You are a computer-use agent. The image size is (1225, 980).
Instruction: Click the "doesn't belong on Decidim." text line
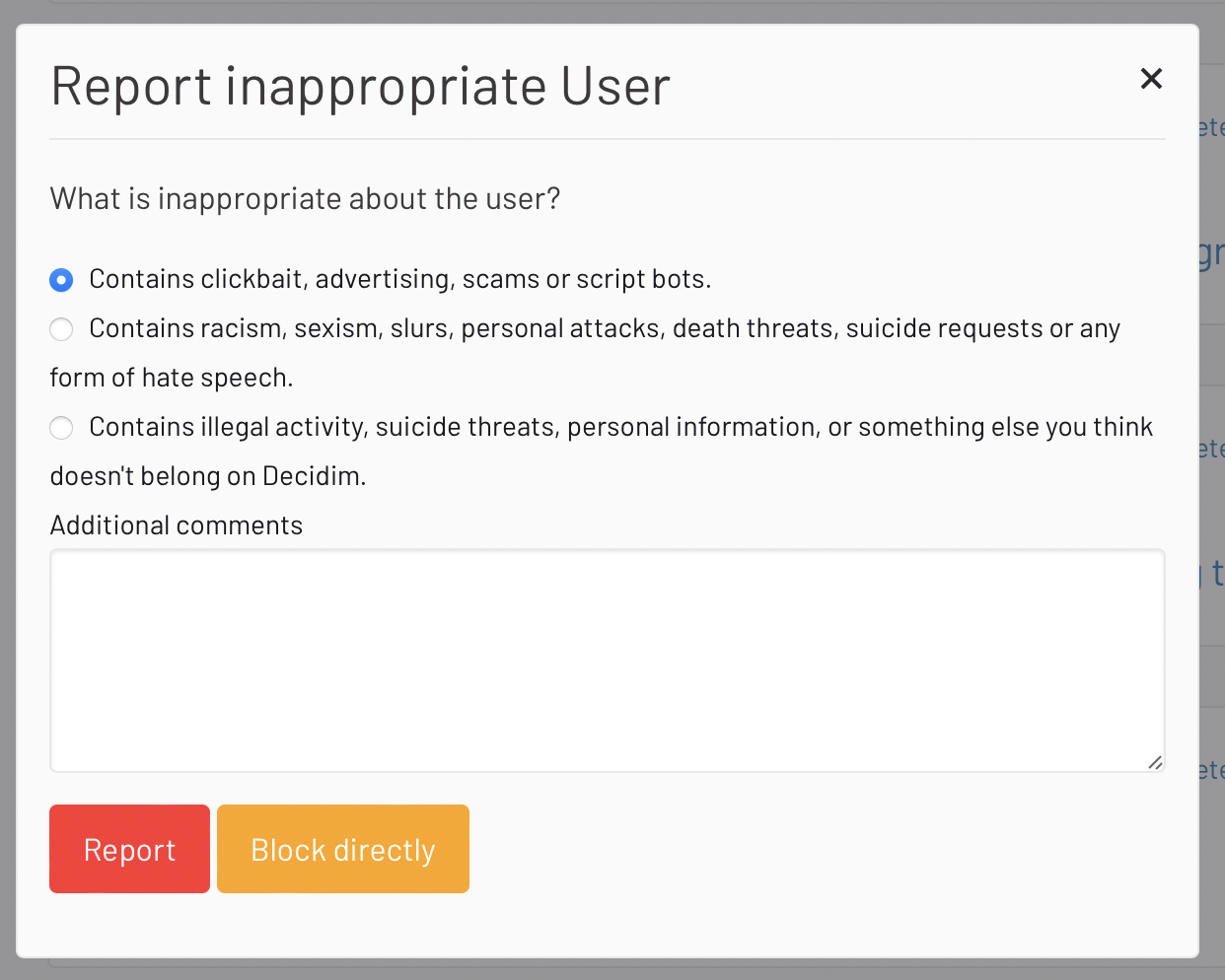point(208,477)
